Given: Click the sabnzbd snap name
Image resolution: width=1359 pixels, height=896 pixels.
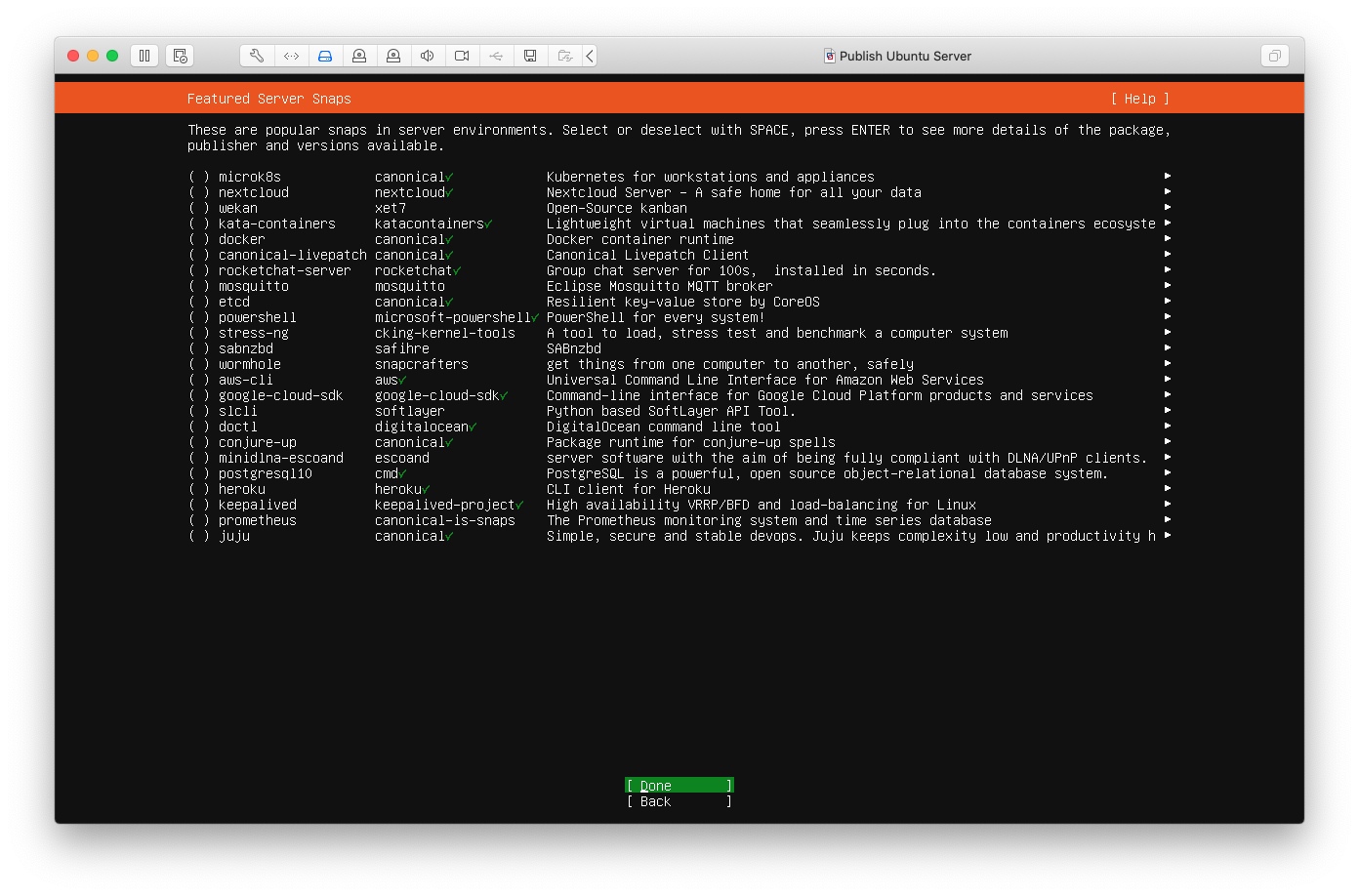Looking at the screenshot, I should point(246,348).
